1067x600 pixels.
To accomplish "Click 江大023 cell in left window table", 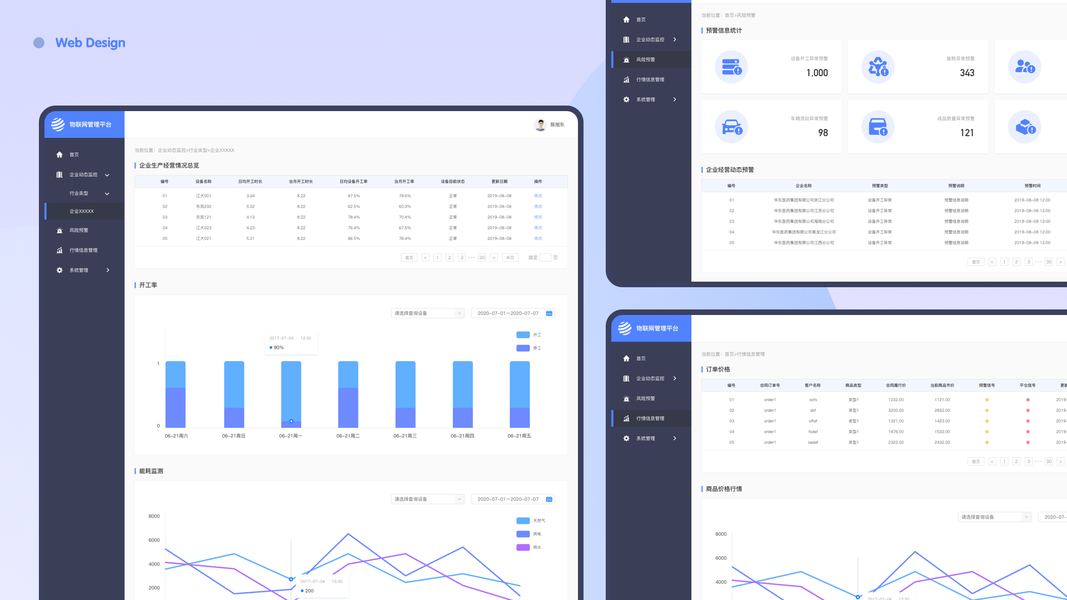I will coord(203,228).
